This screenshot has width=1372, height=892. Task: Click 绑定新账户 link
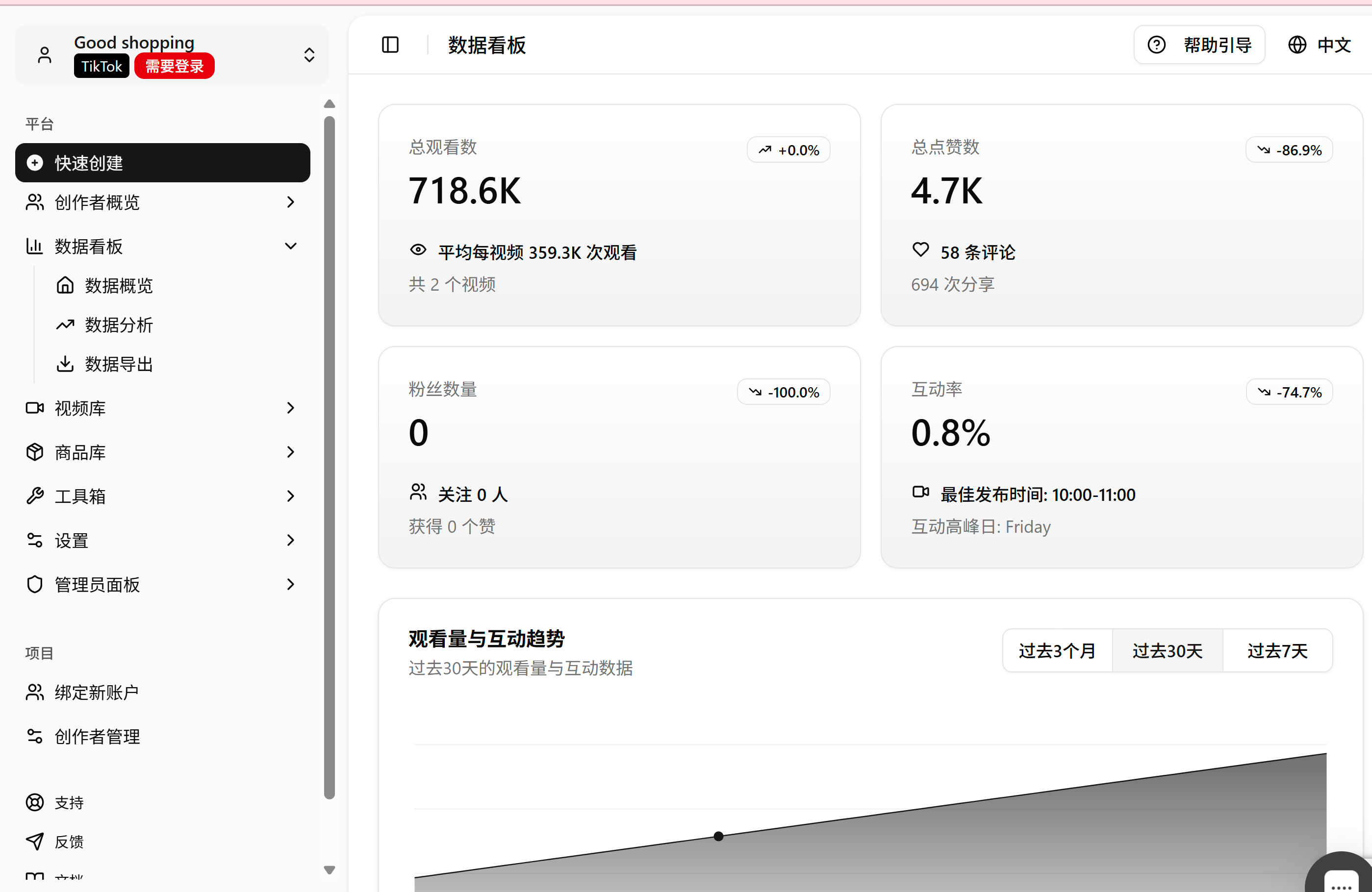96,692
